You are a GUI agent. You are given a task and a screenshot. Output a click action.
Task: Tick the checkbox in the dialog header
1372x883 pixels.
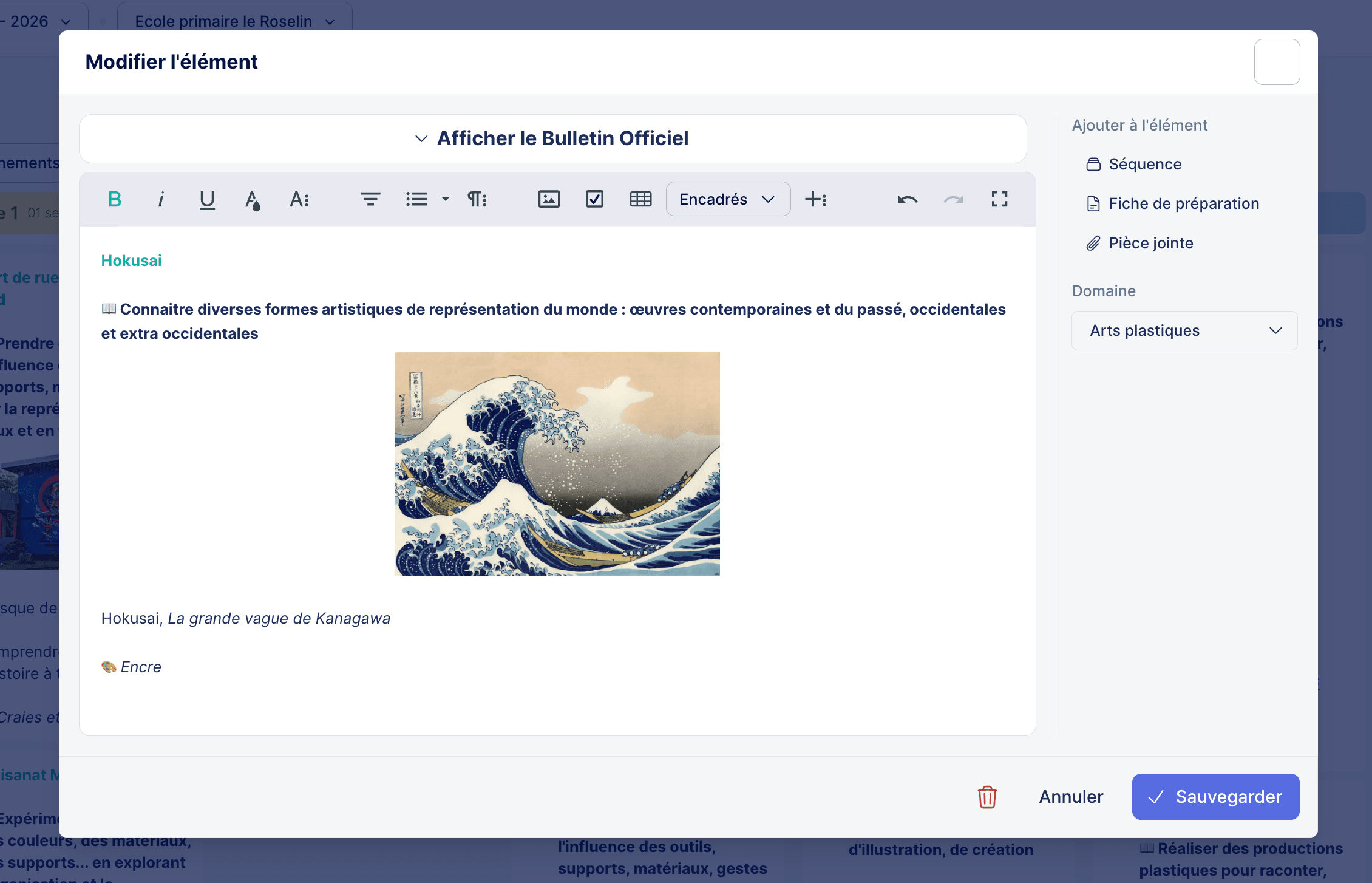click(1277, 61)
